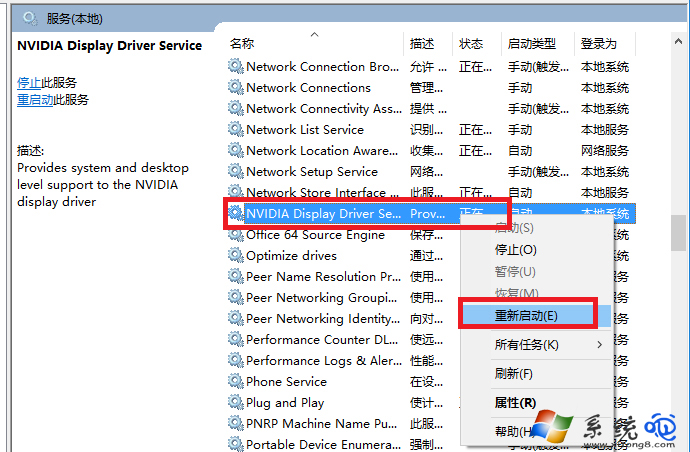
Task: Sort services by the Name (名称) column
Action: (x=242, y=44)
